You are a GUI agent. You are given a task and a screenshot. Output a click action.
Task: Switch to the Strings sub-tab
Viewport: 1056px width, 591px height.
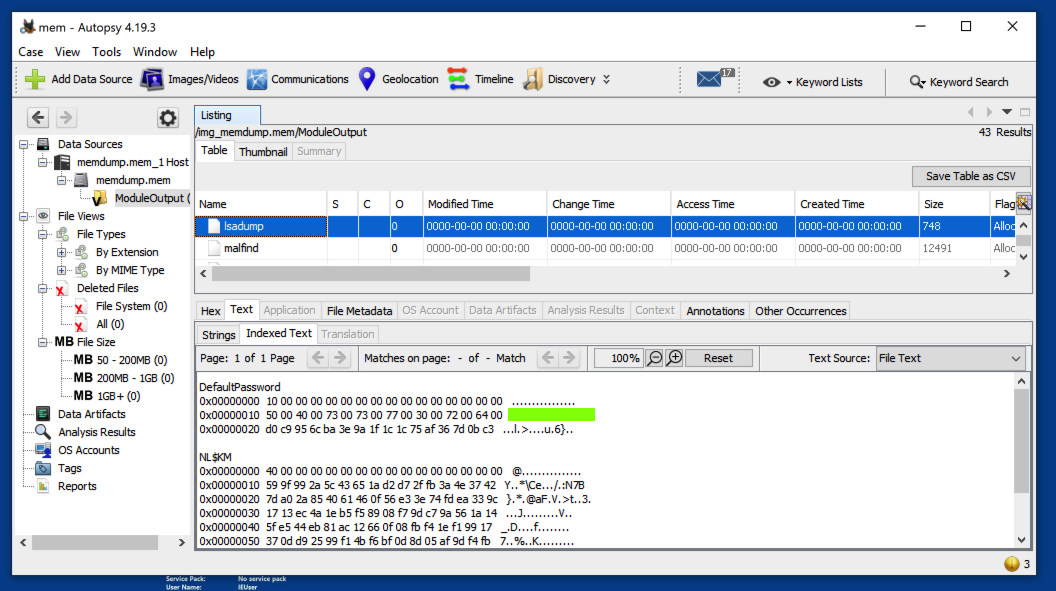pos(218,335)
